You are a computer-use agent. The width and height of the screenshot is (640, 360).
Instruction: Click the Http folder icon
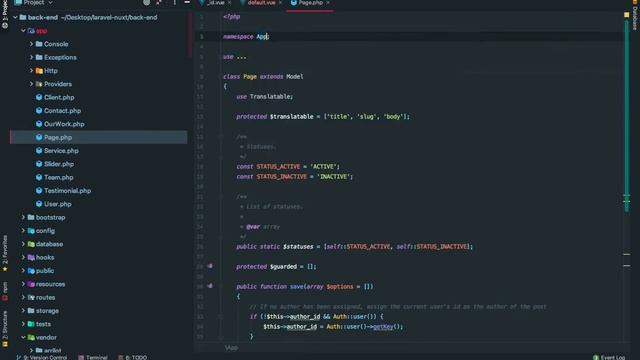(x=39, y=71)
